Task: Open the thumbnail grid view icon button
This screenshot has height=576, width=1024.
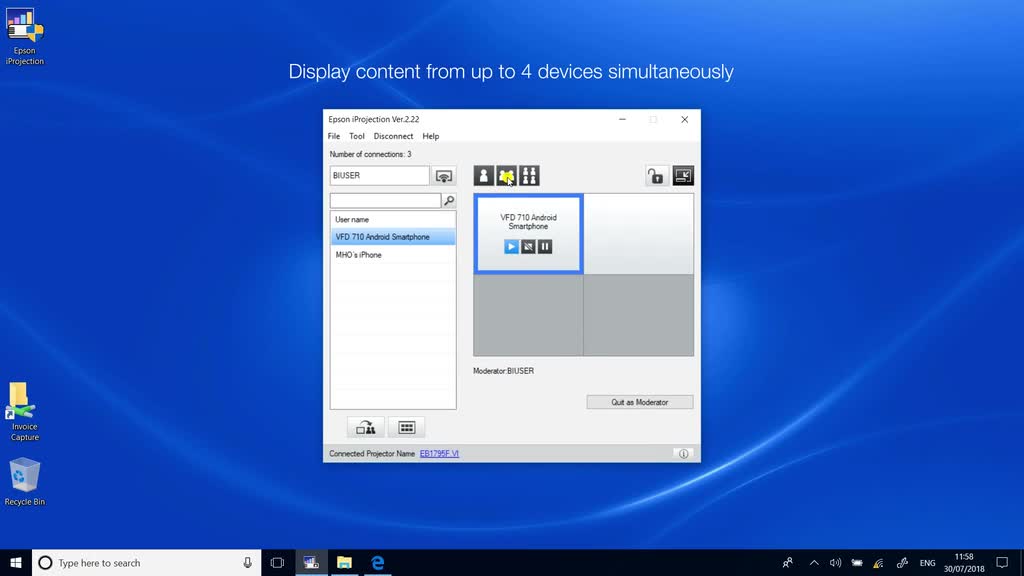Action: [406, 428]
